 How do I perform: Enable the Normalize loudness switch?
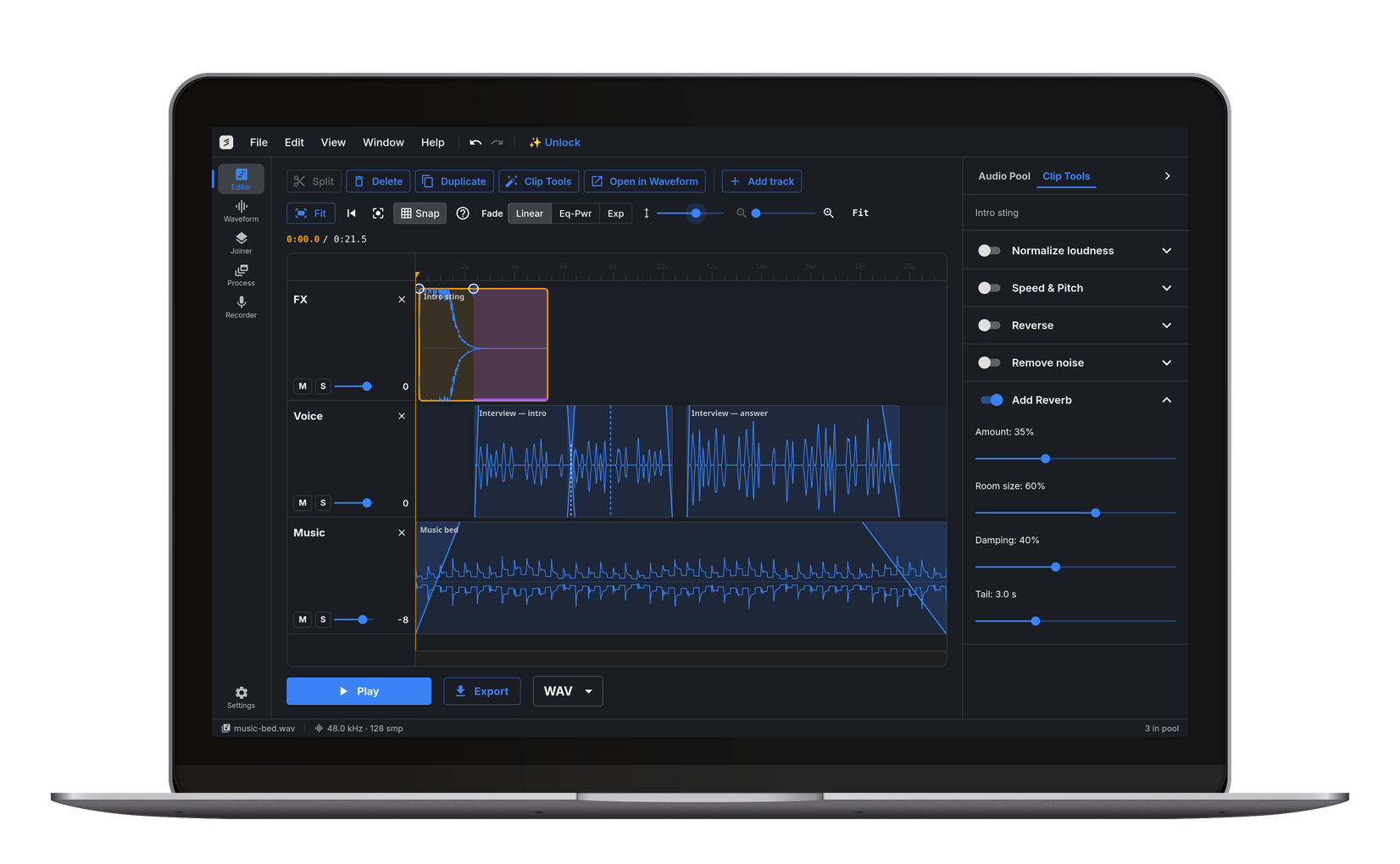point(989,251)
